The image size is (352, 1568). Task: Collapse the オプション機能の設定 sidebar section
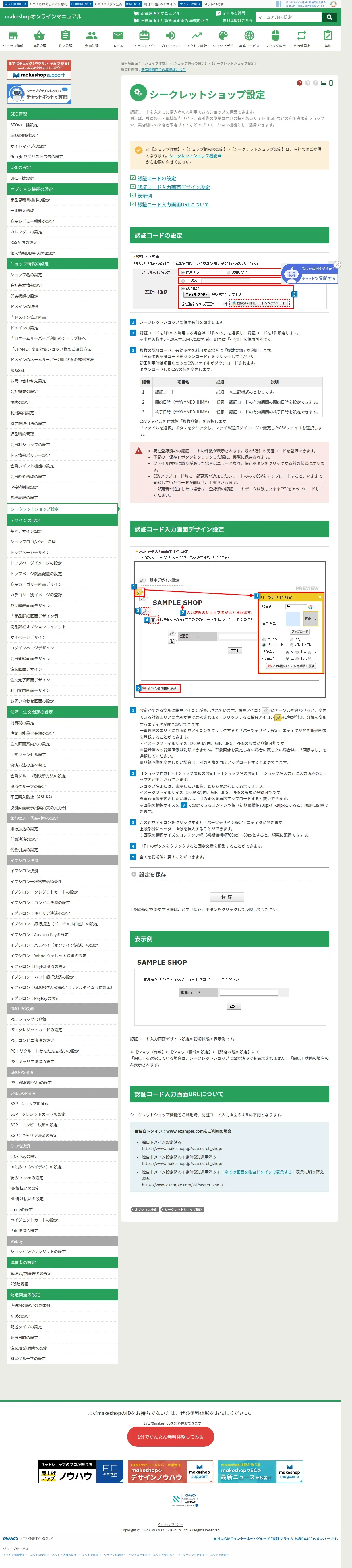[62, 189]
